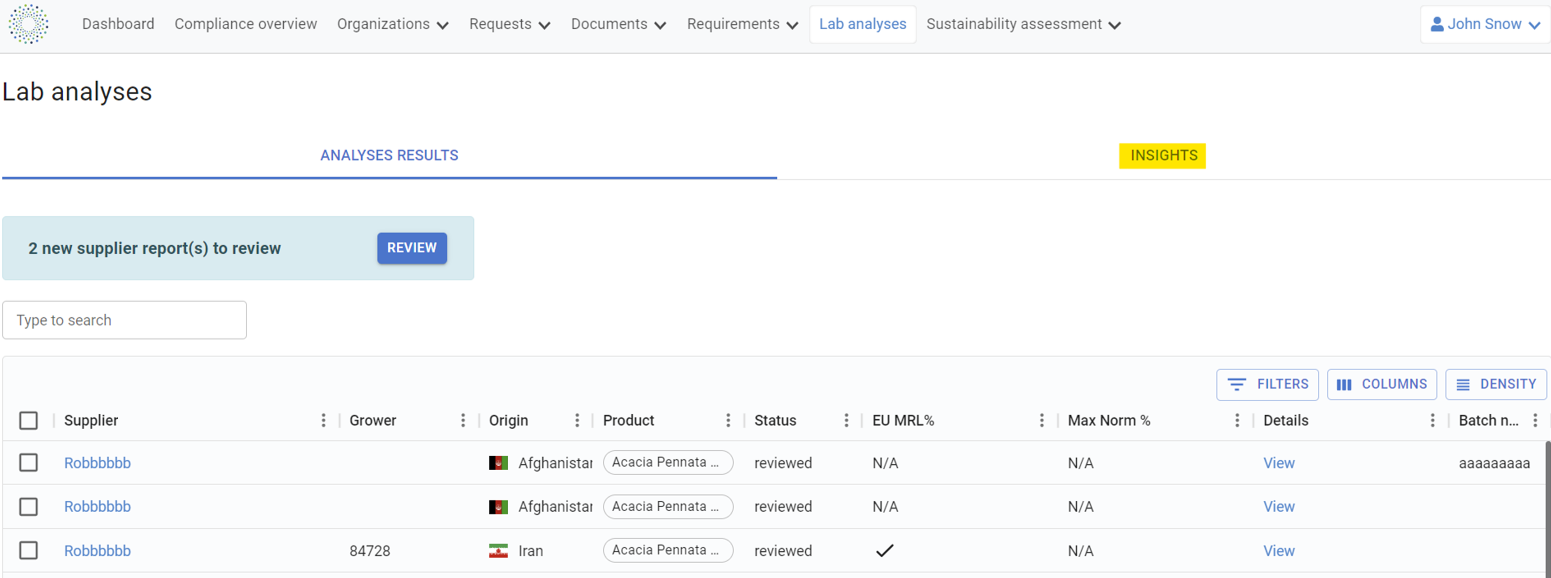Click the EU MRL% checkmark in Iran row
Viewport: 1551px width, 578px height.
coord(884,551)
